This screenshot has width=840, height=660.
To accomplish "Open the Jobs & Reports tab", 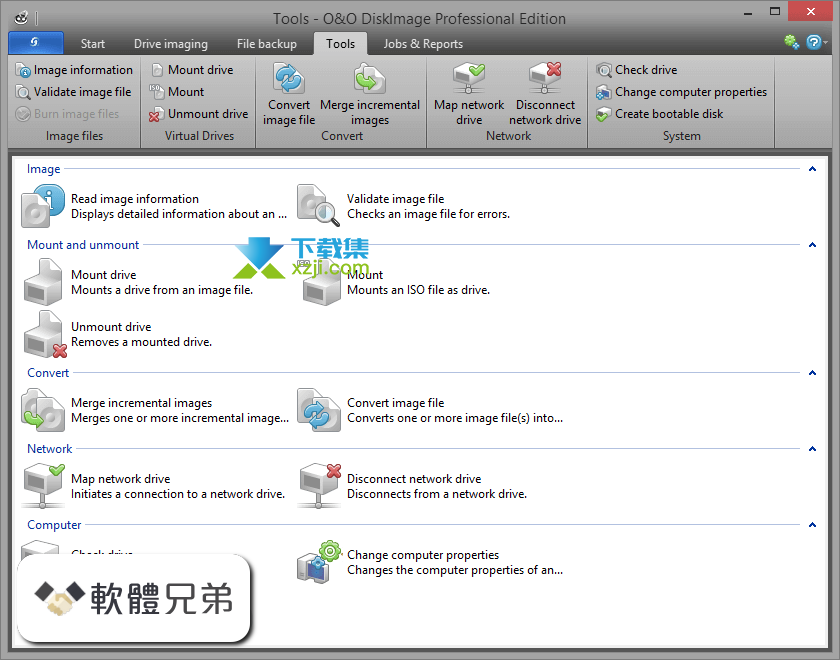I will [423, 44].
